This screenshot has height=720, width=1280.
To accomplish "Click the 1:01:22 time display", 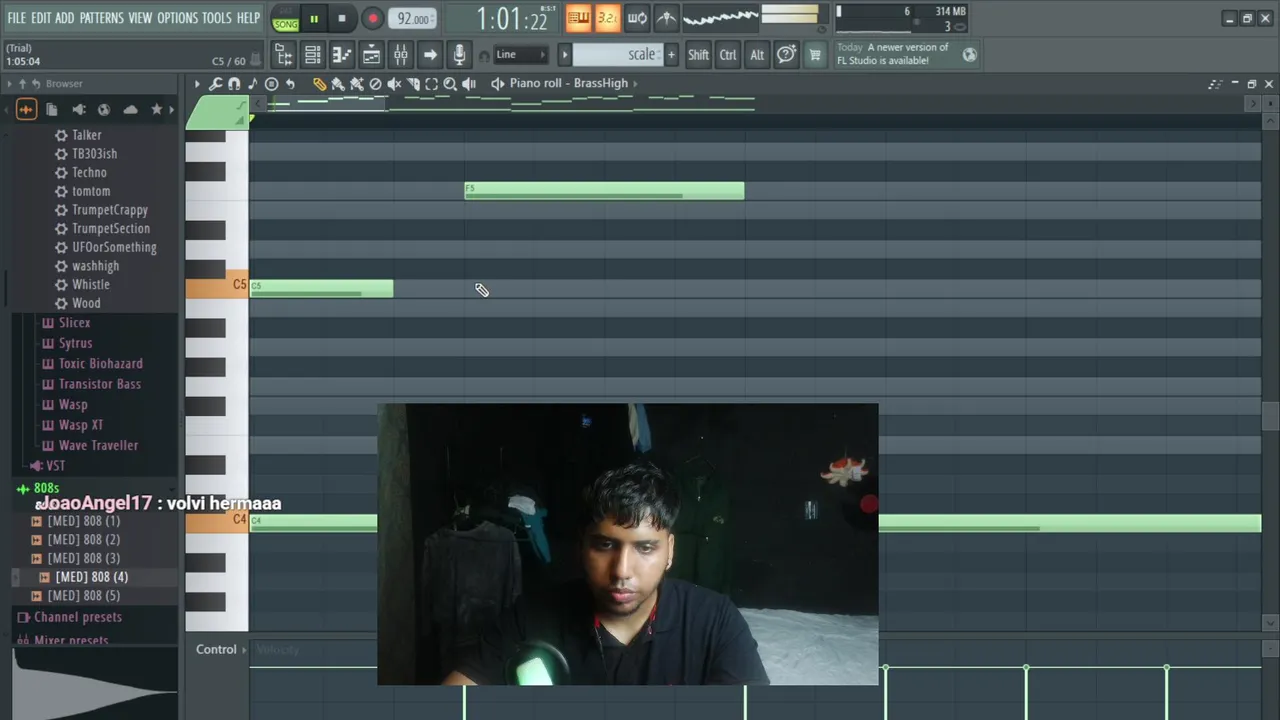I will (512, 19).
